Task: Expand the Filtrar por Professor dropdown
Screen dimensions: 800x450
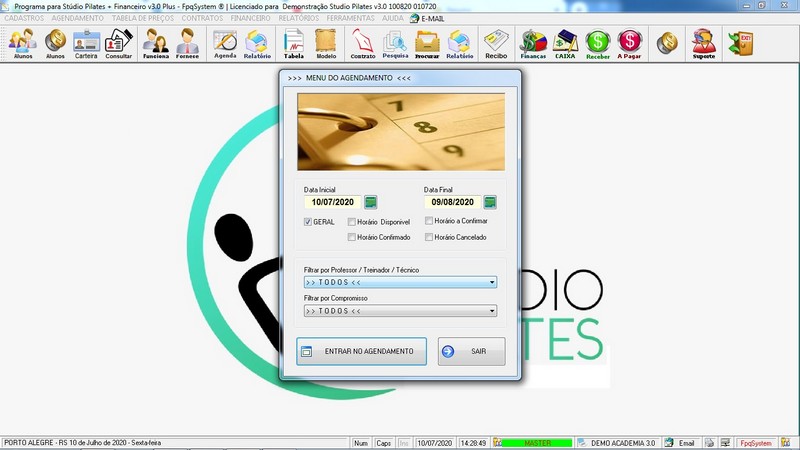Action: (400, 282)
